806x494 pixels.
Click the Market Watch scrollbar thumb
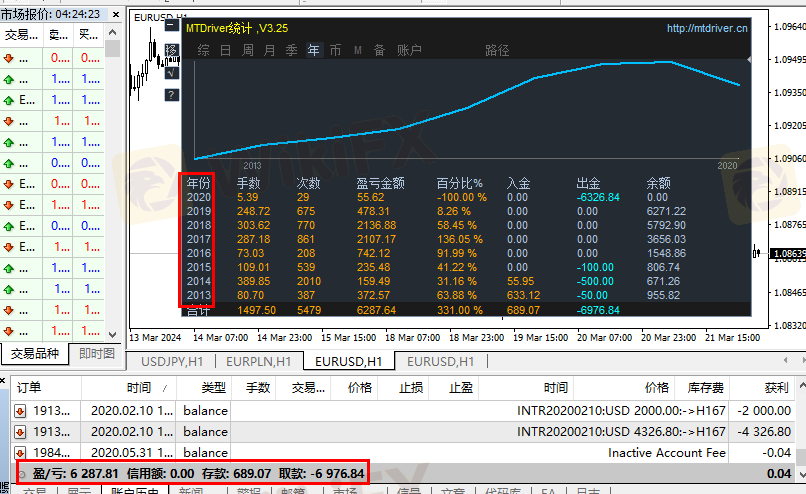point(113,49)
